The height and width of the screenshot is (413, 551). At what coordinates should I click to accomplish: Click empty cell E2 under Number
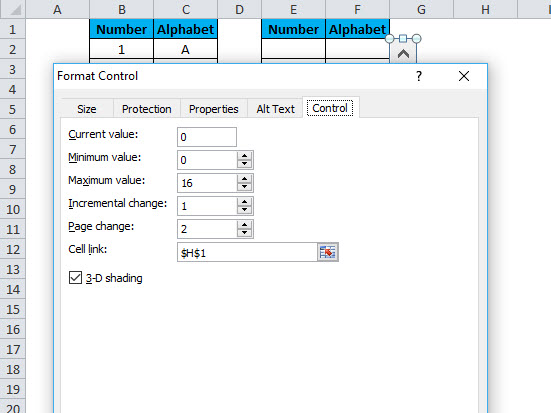coord(293,49)
